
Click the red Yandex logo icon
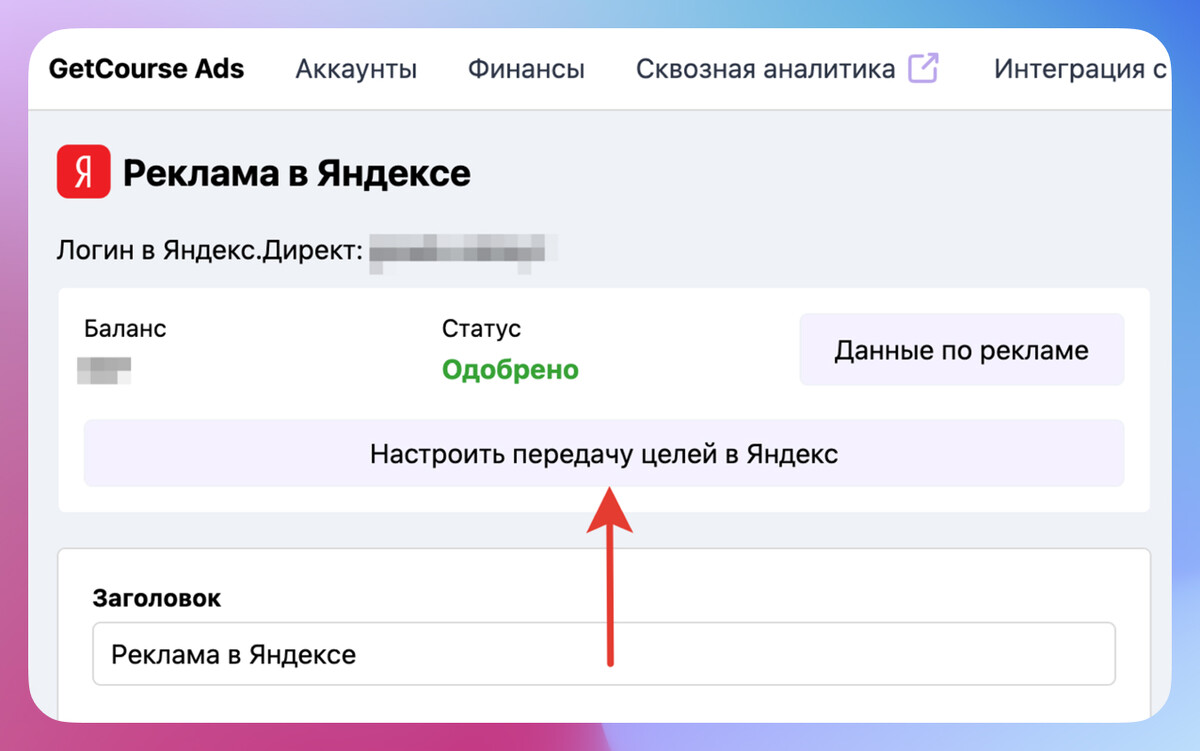84,173
